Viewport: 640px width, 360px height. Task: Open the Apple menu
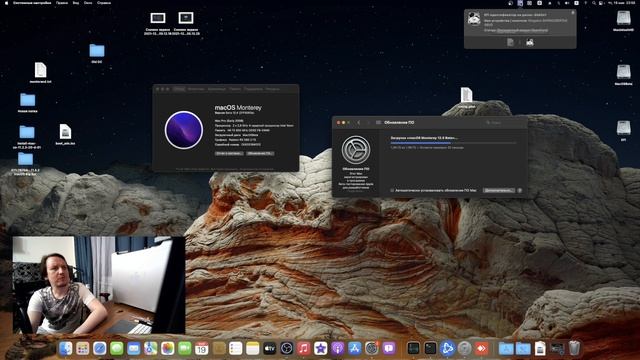tap(6, 3)
